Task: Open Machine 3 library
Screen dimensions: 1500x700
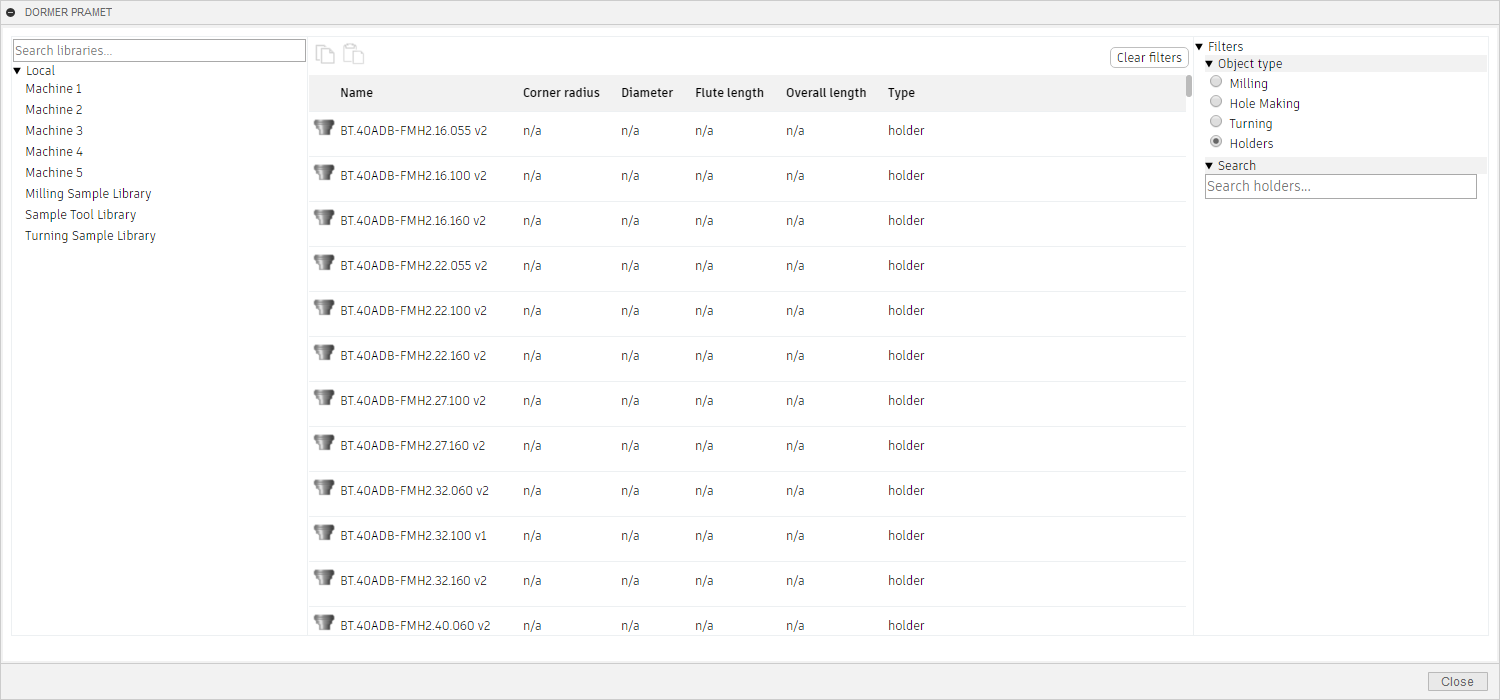Action: [54, 131]
